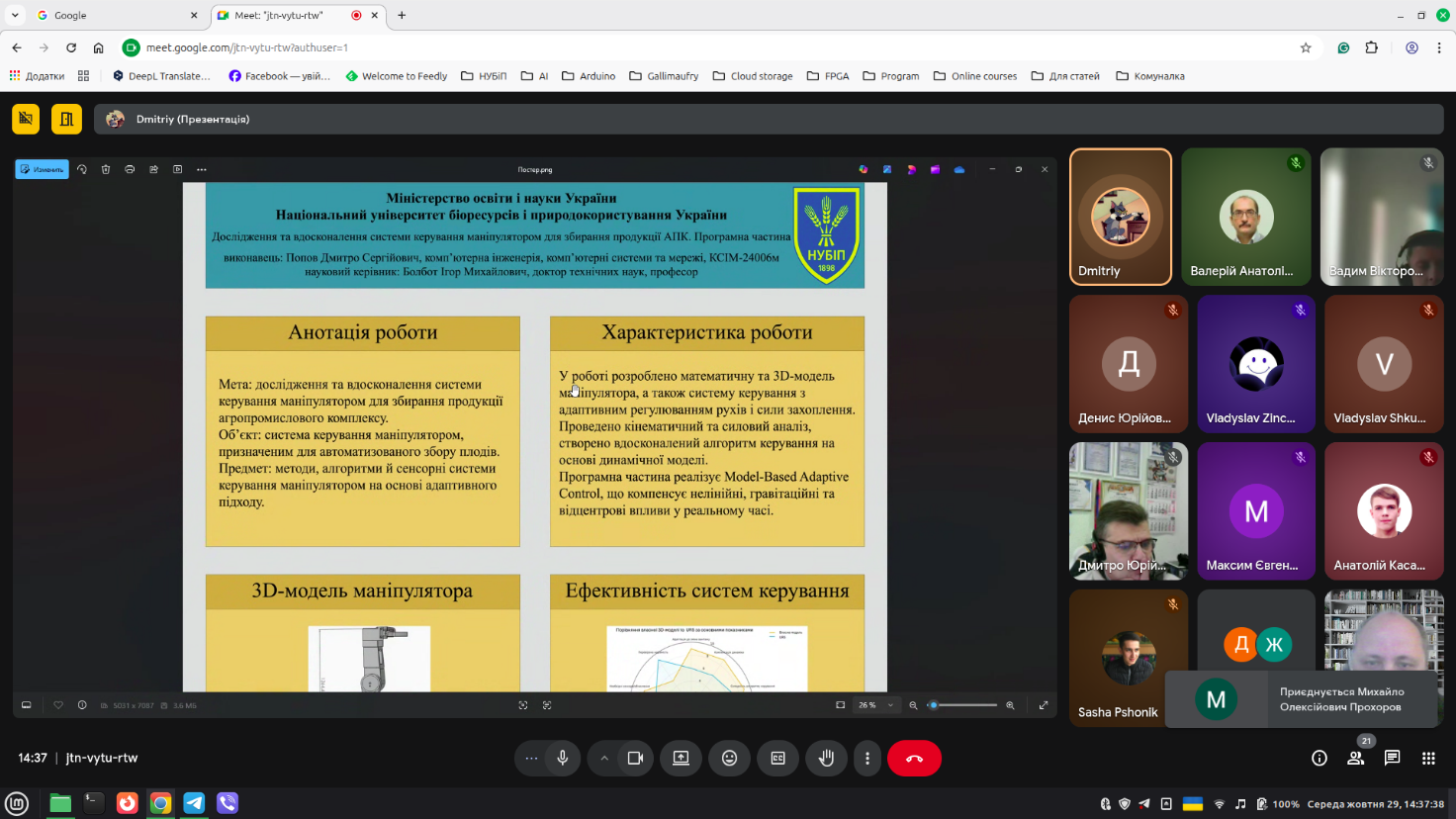Turn on closed captions
The width and height of the screenshot is (1456, 819).
click(x=777, y=758)
